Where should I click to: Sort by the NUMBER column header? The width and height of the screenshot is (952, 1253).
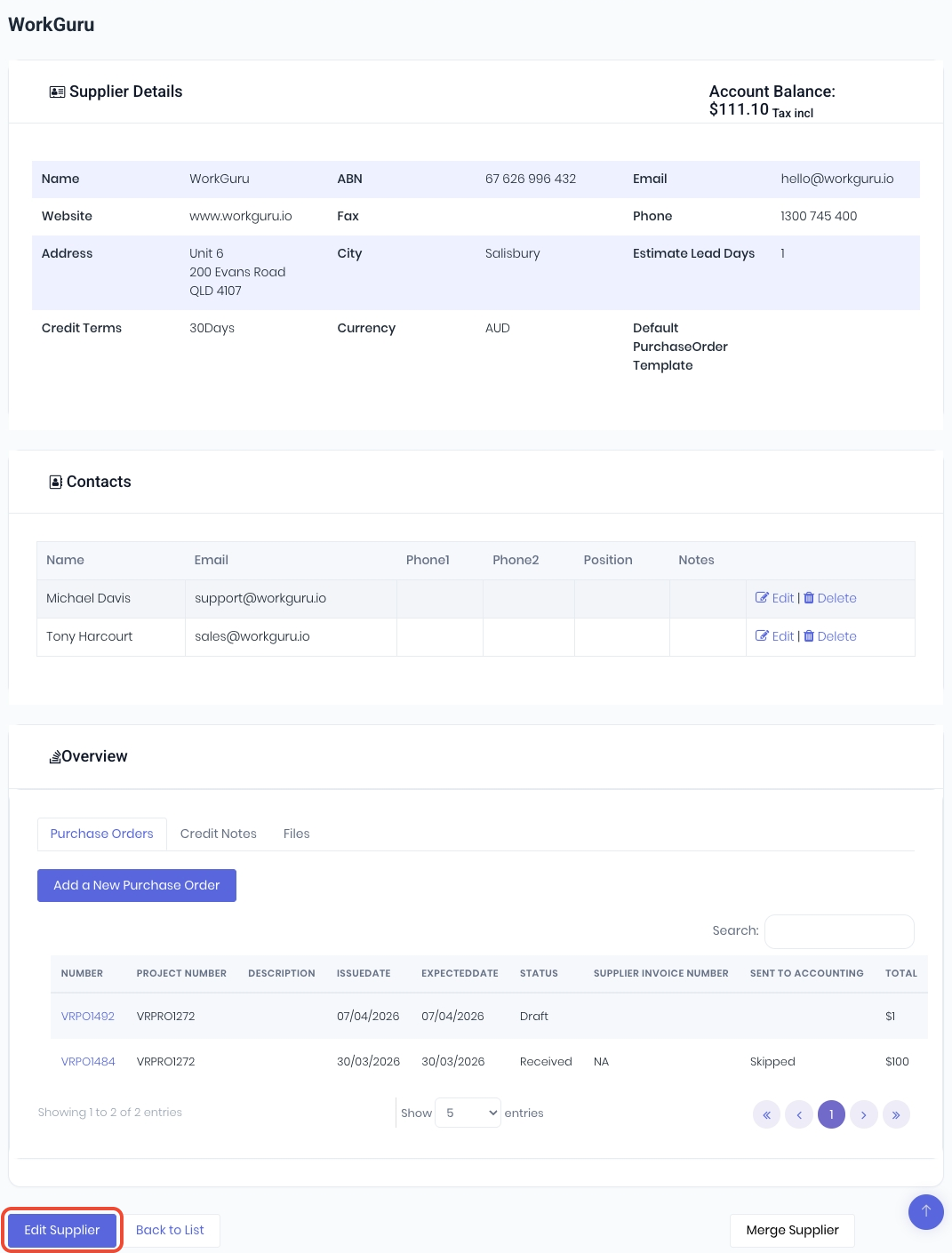[83, 973]
